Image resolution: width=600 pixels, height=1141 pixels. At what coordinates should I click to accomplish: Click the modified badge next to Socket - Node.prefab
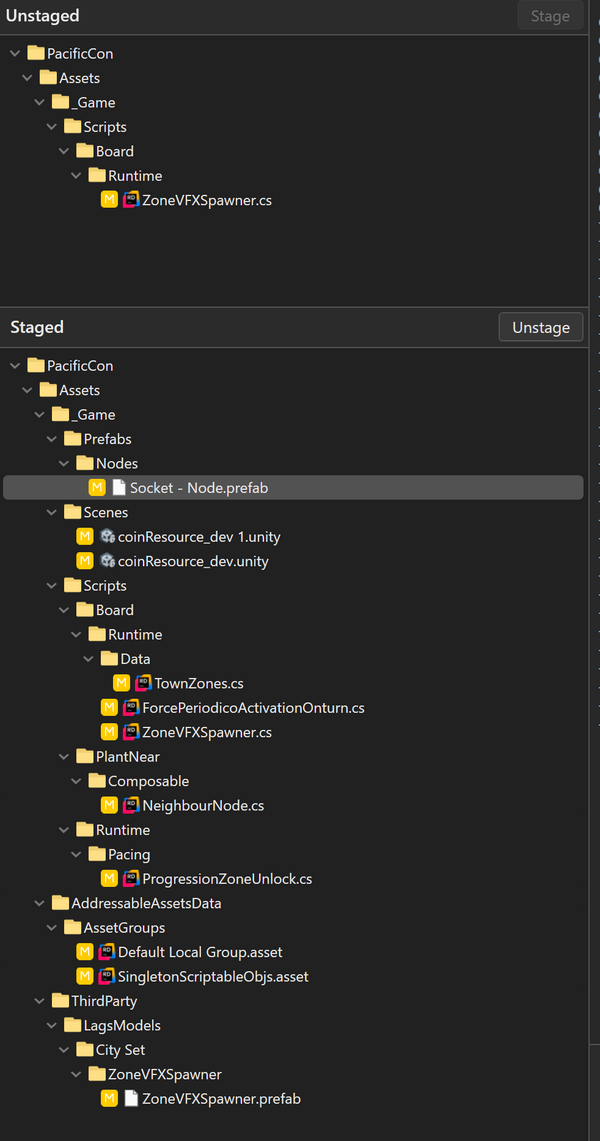(x=97, y=488)
